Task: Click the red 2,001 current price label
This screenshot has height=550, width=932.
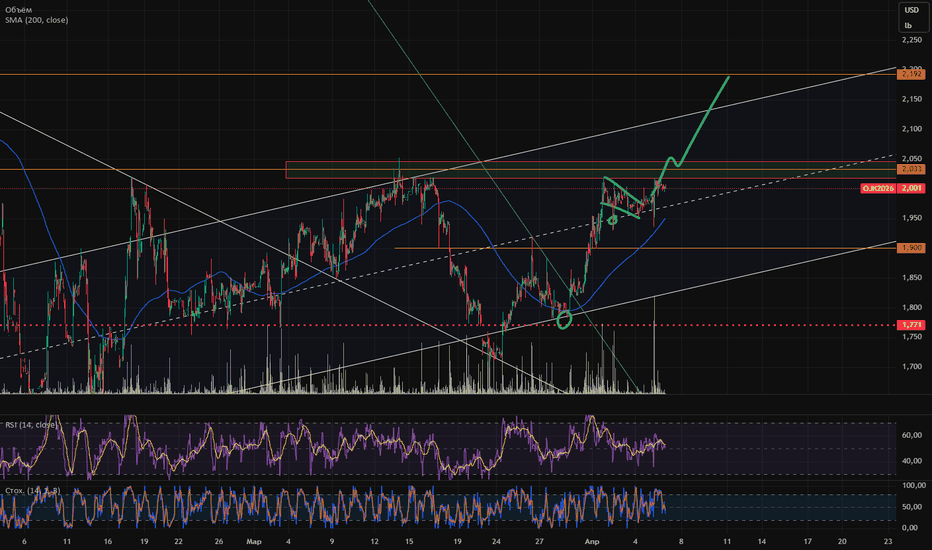Action: (x=911, y=188)
